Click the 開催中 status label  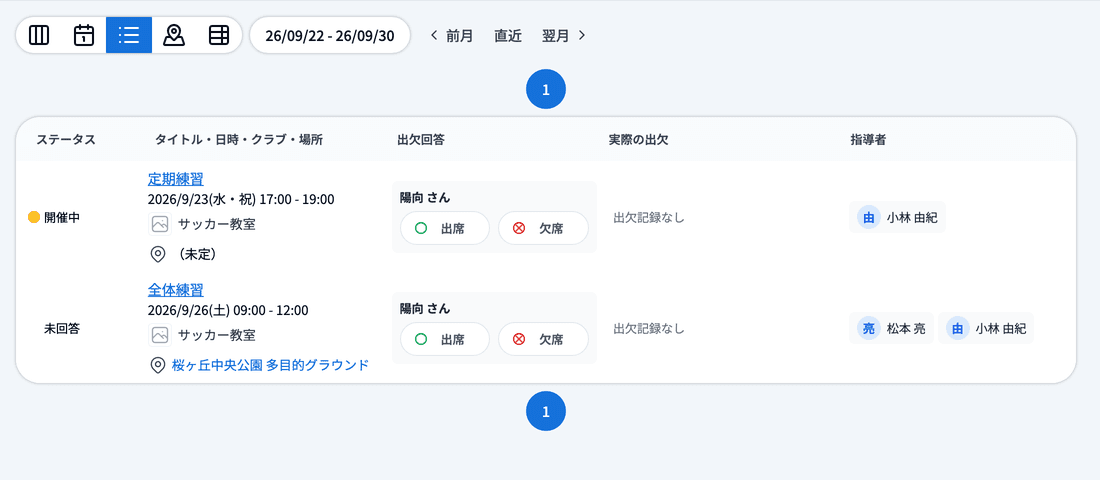click(x=62, y=218)
